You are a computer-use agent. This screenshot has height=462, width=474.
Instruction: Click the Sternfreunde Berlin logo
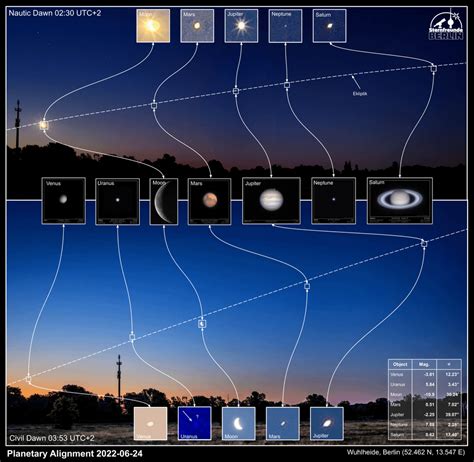446,26
